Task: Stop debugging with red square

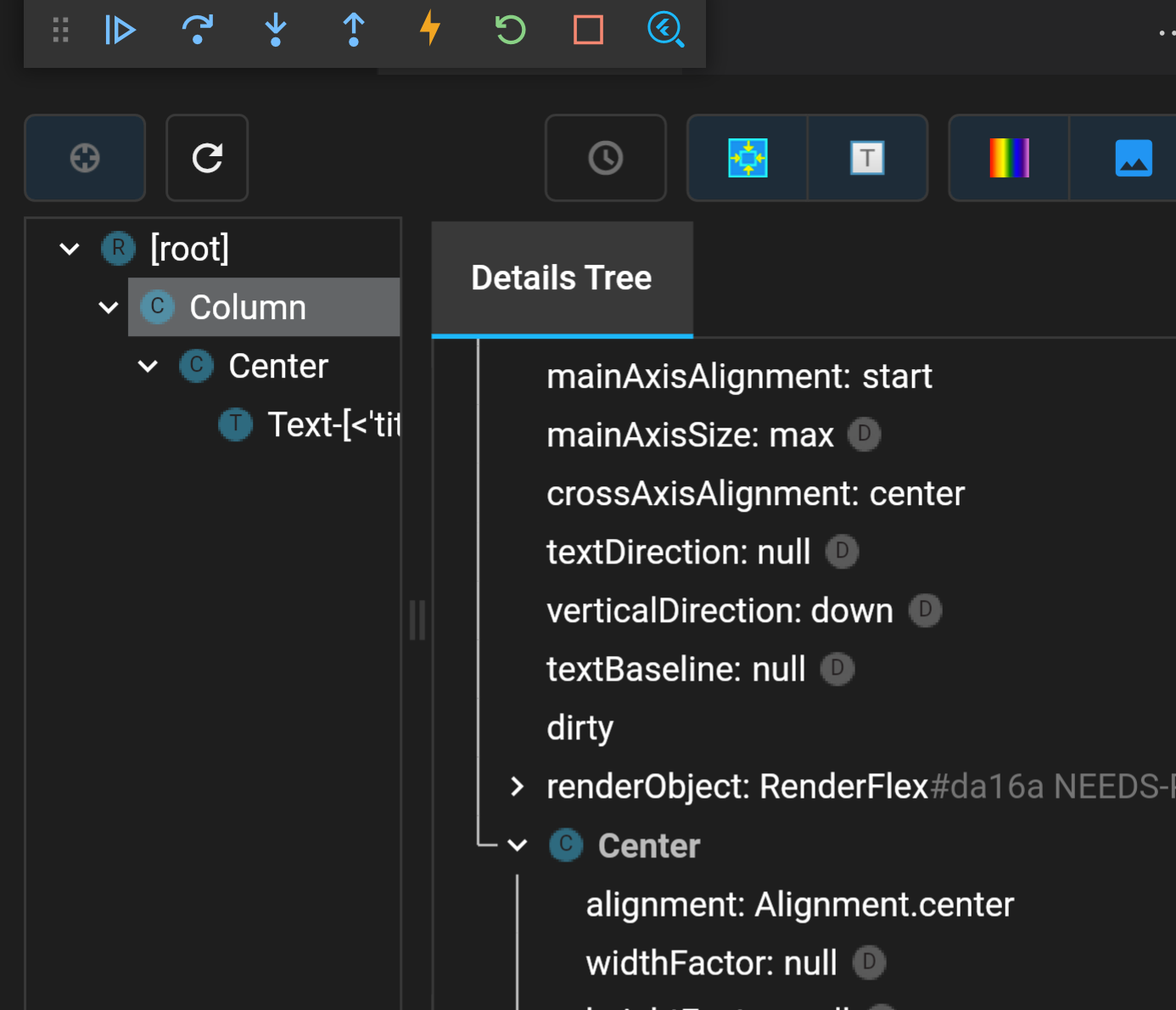Action: point(588,30)
